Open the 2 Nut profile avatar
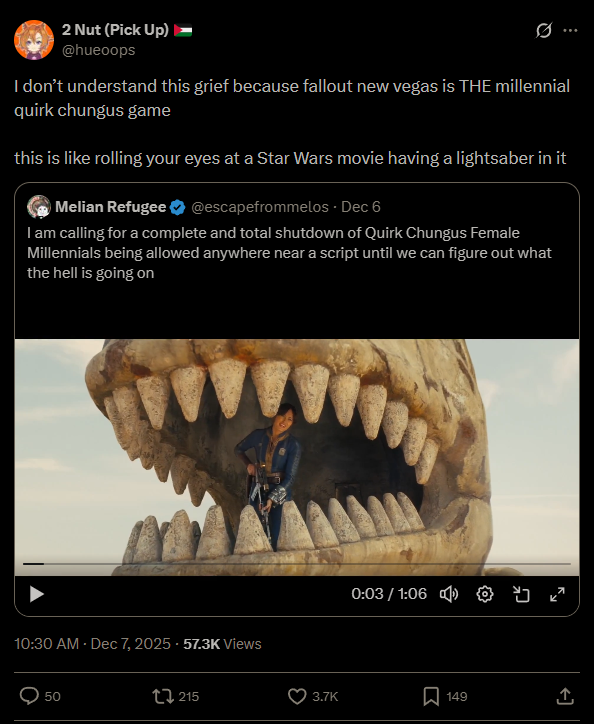 tap(34, 40)
